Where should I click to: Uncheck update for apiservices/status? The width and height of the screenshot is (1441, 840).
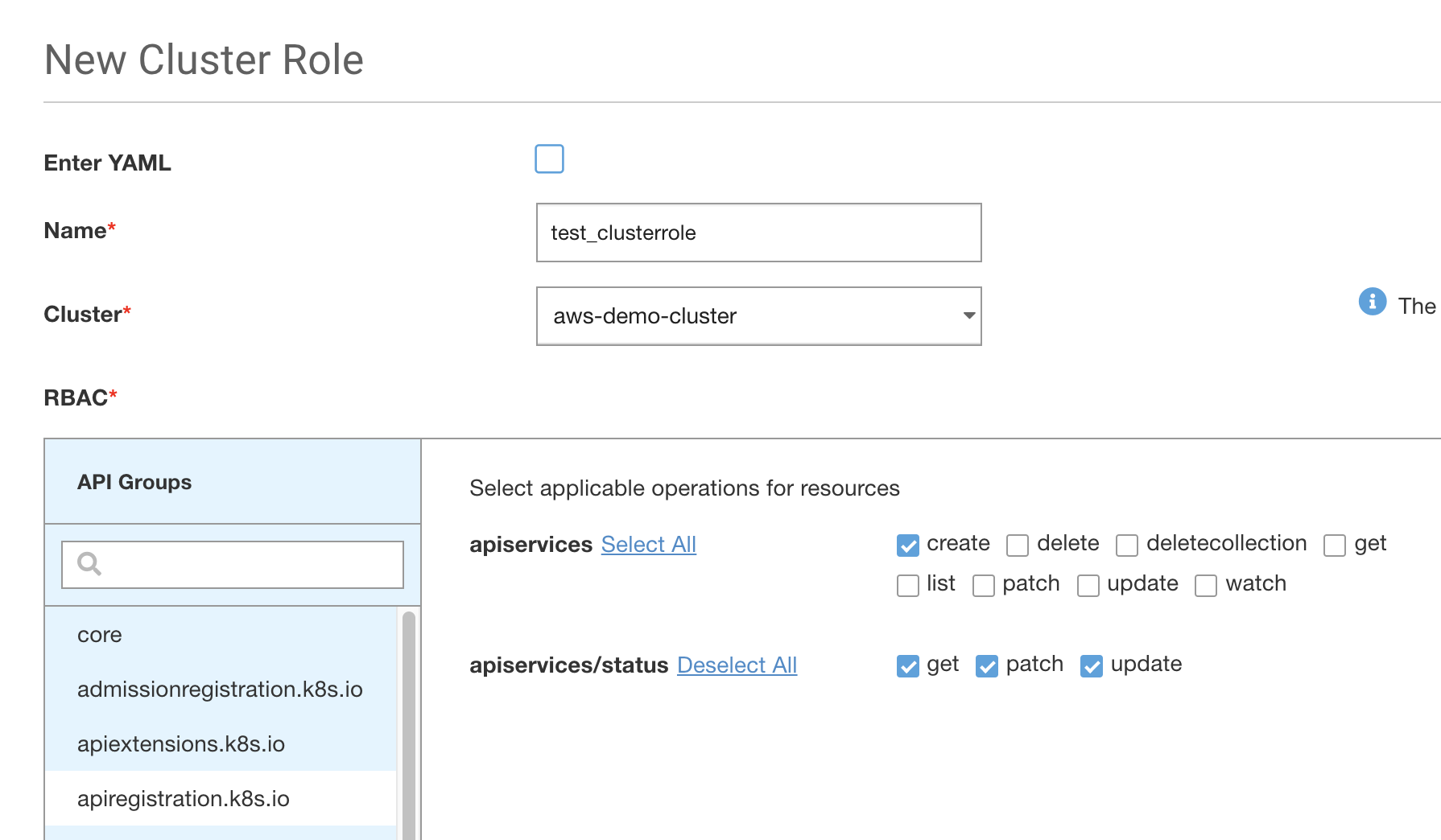(x=1091, y=666)
